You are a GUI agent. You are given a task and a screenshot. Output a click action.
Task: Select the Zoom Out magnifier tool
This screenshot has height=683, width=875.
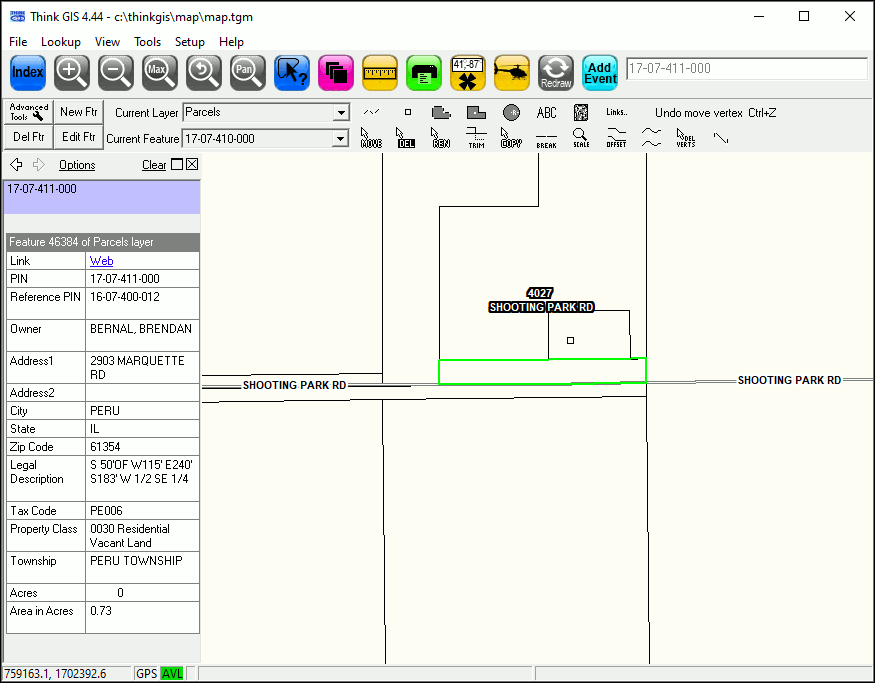coord(116,72)
